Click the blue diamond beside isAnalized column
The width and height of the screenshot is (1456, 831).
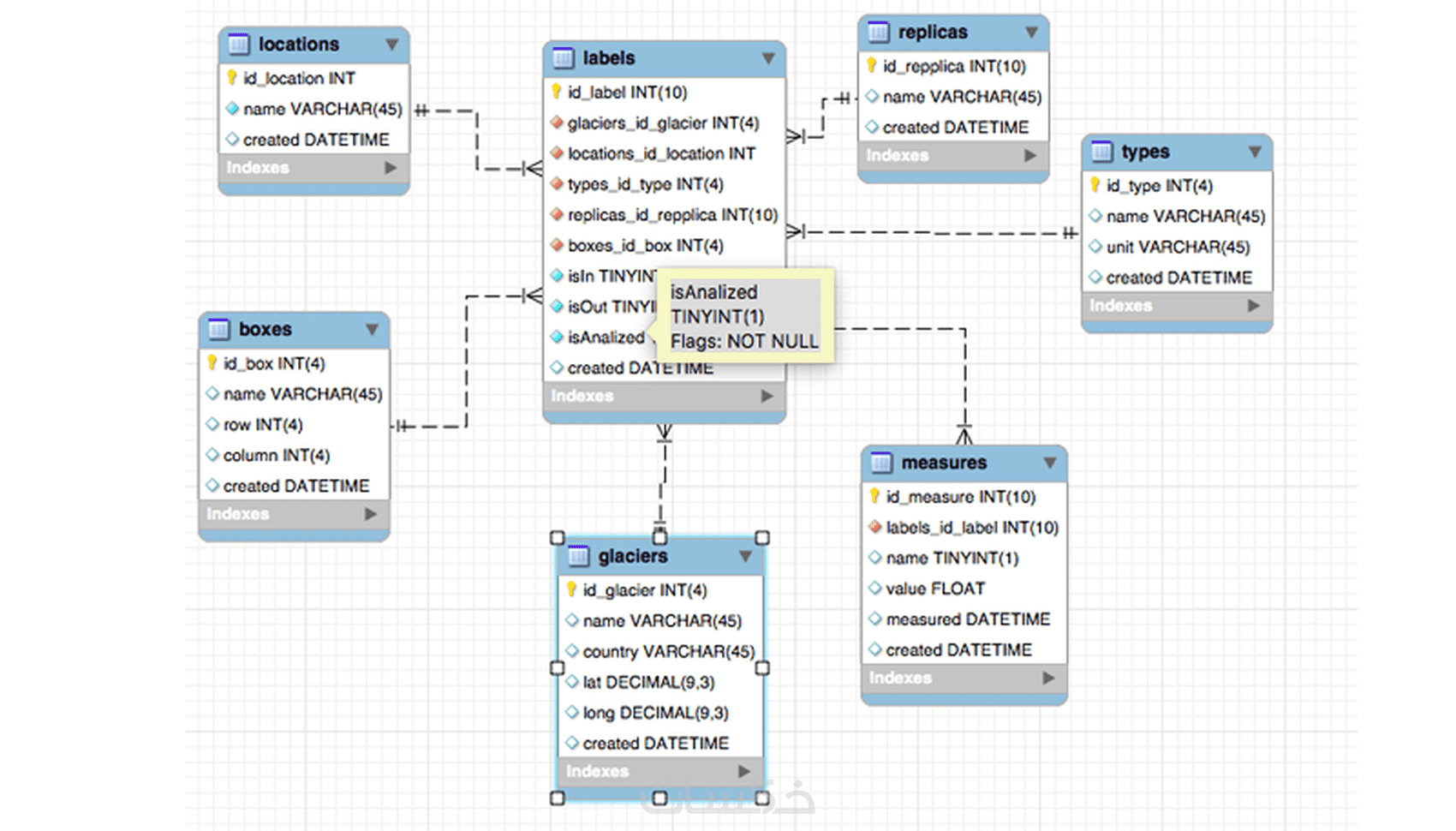pos(557,337)
